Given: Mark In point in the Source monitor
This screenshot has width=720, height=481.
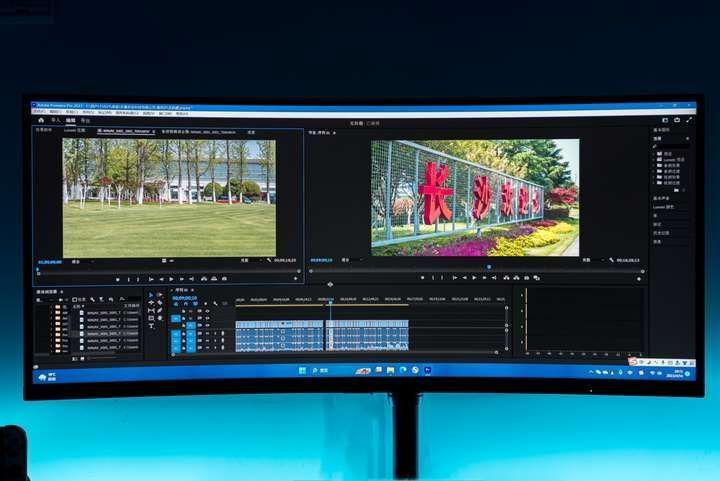Looking at the screenshot, I should pyautogui.click(x=129, y=279).
